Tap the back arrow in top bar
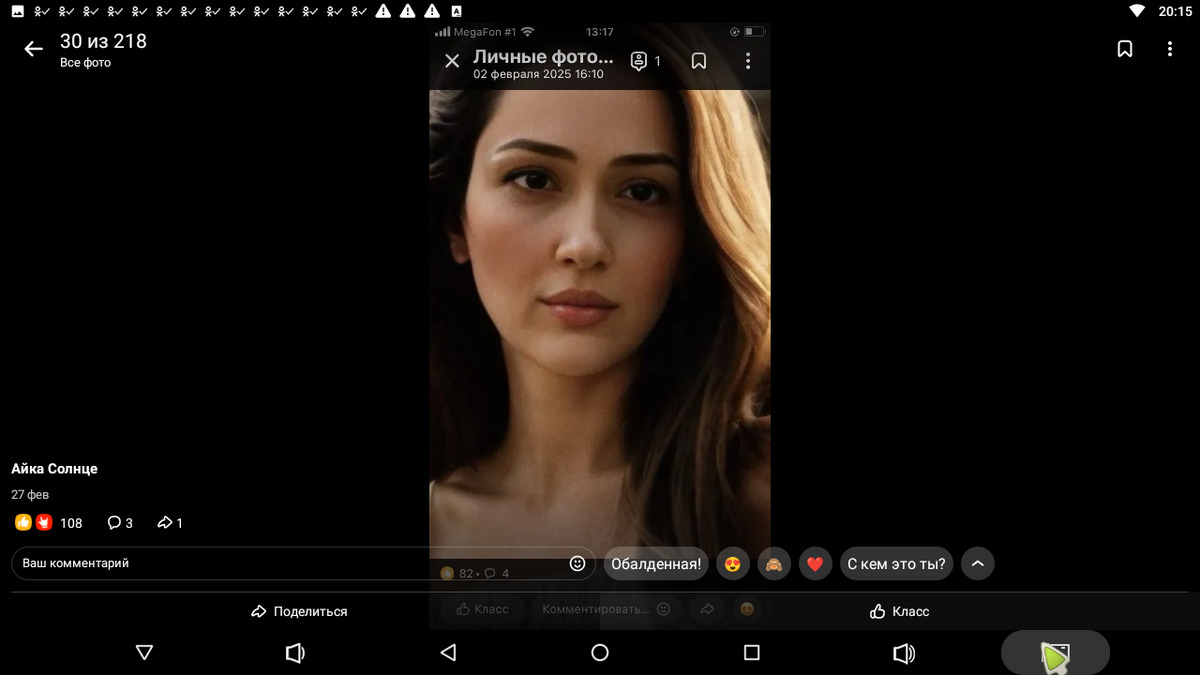1200x675 pixels. point(34,49)
